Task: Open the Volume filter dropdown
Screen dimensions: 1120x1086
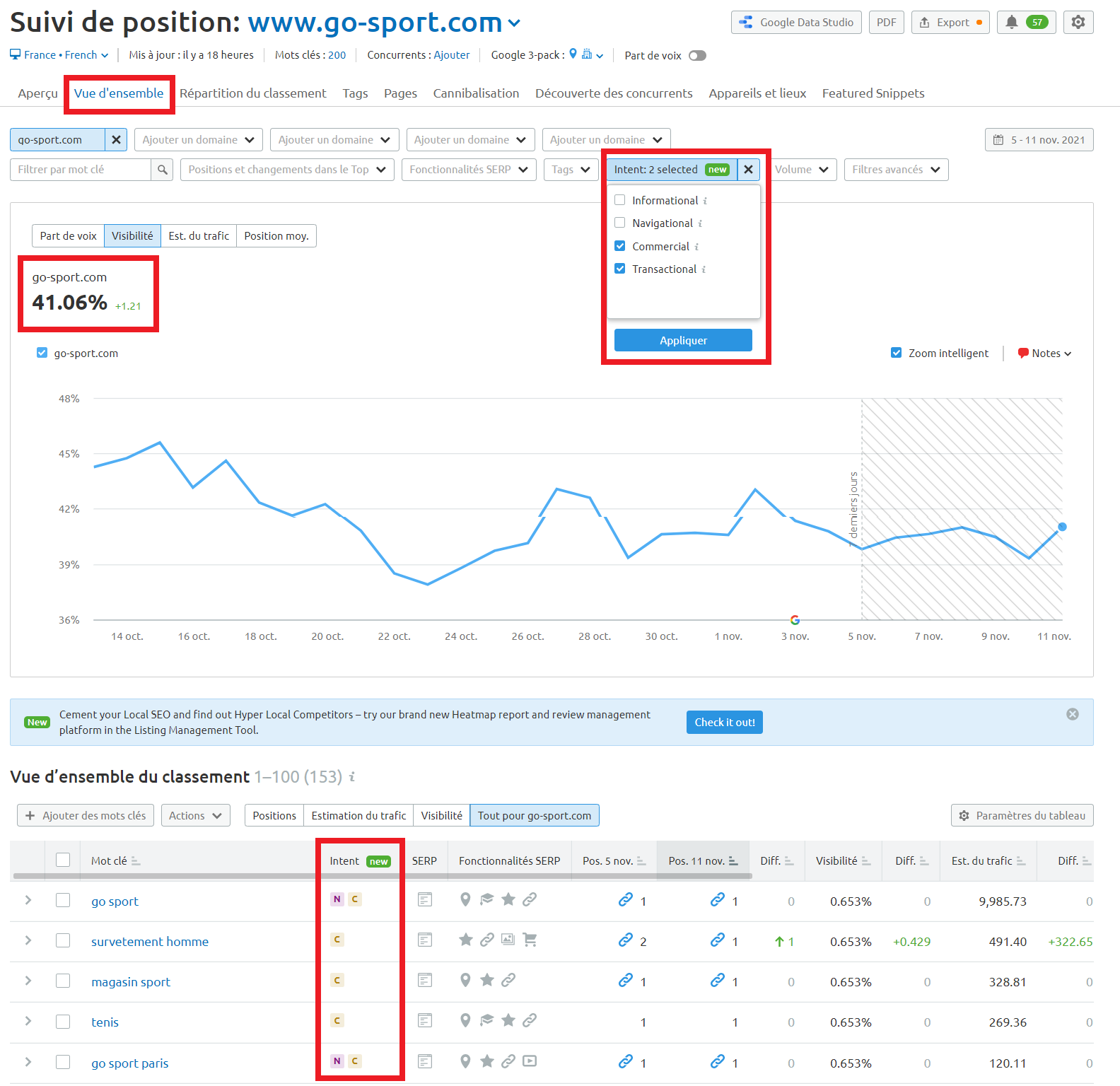Action: [802, 170]
